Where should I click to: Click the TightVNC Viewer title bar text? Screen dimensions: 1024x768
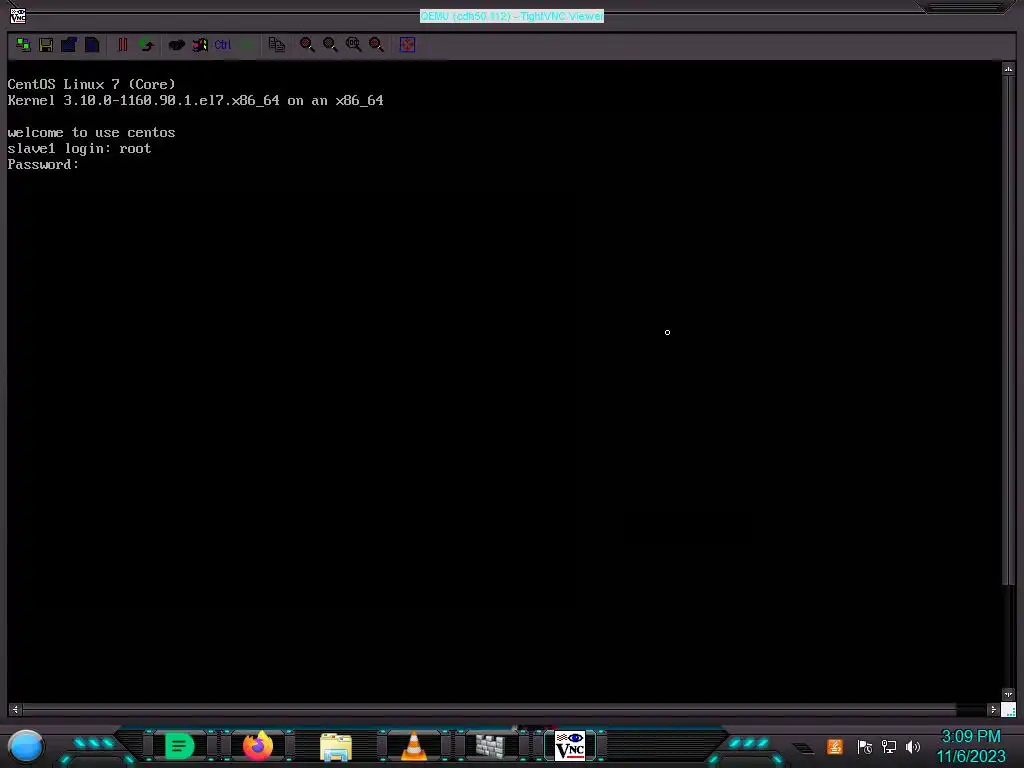512,16
